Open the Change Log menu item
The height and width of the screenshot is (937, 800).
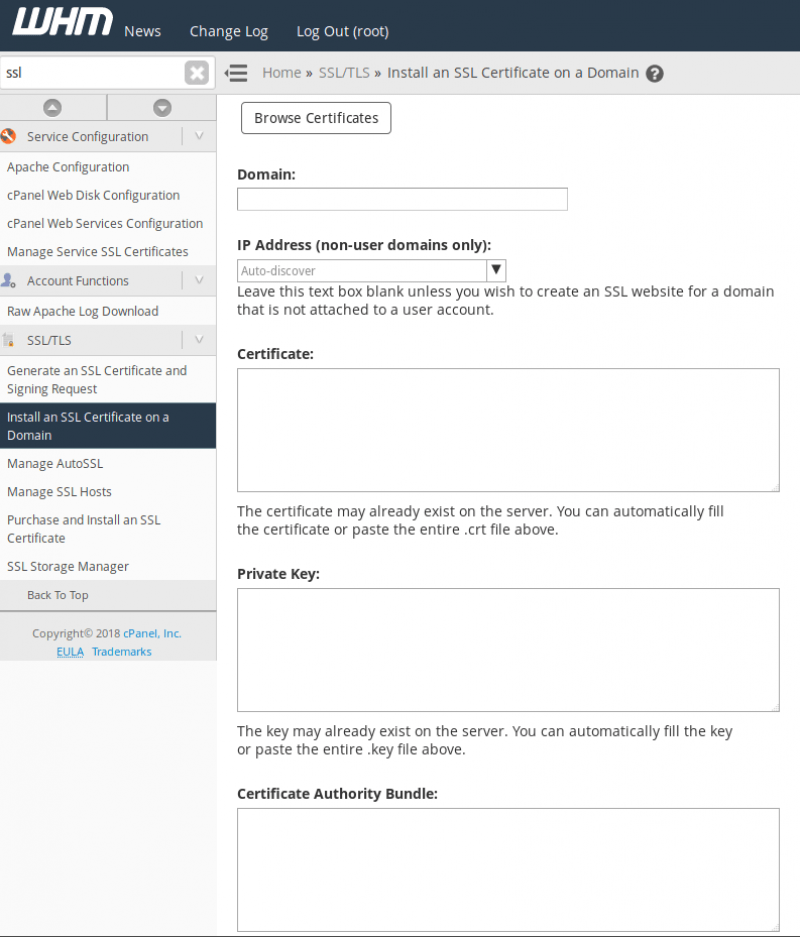pos(229,31)
